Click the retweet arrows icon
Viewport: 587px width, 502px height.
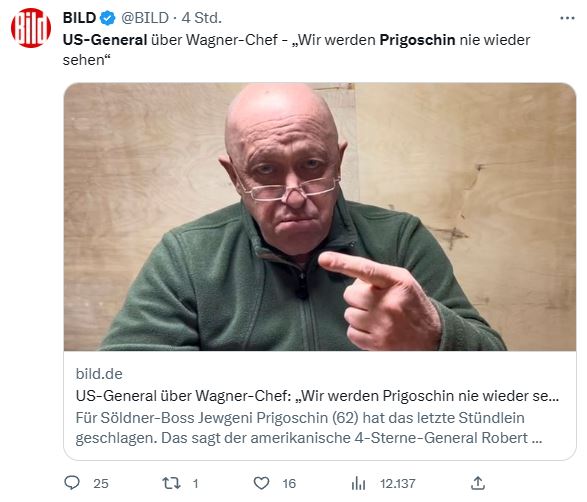171,483
